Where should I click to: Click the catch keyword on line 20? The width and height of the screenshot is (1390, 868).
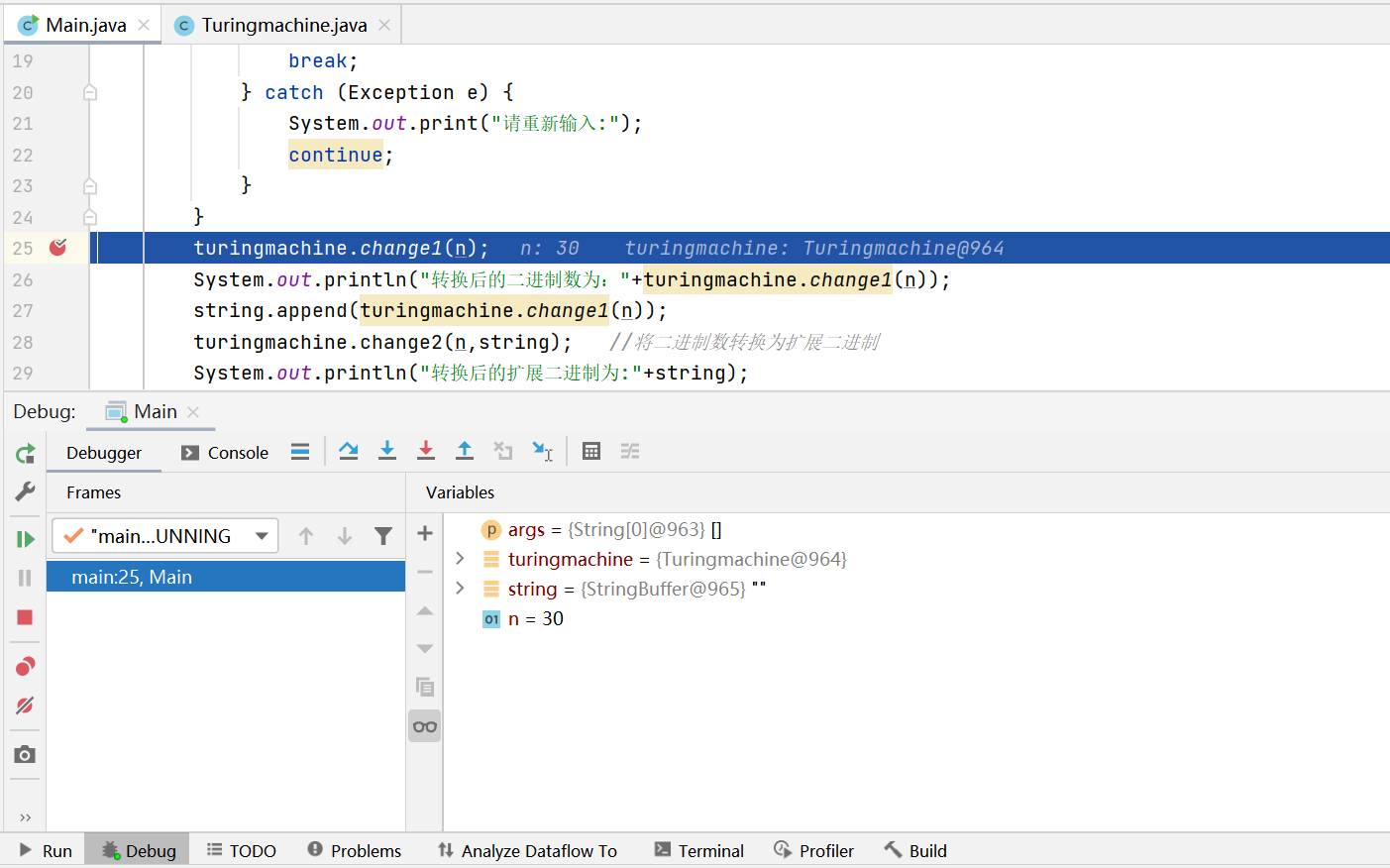(x=294, y=92)
